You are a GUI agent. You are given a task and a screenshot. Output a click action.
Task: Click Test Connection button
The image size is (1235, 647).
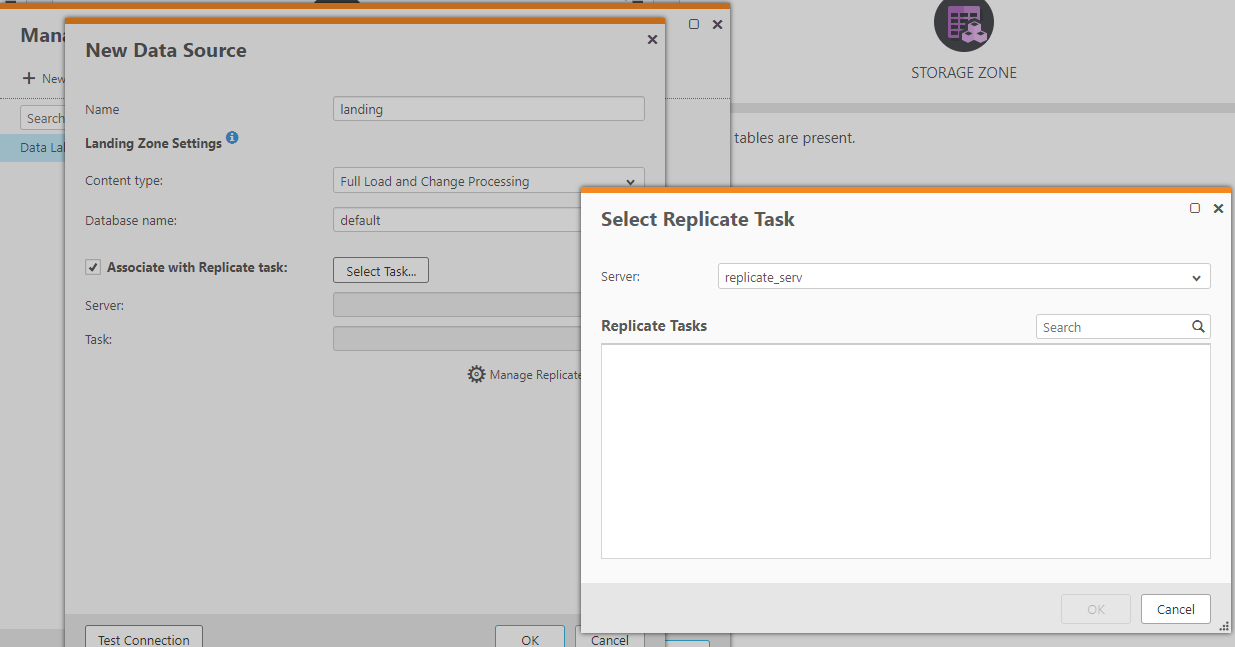tap(144, 638)
